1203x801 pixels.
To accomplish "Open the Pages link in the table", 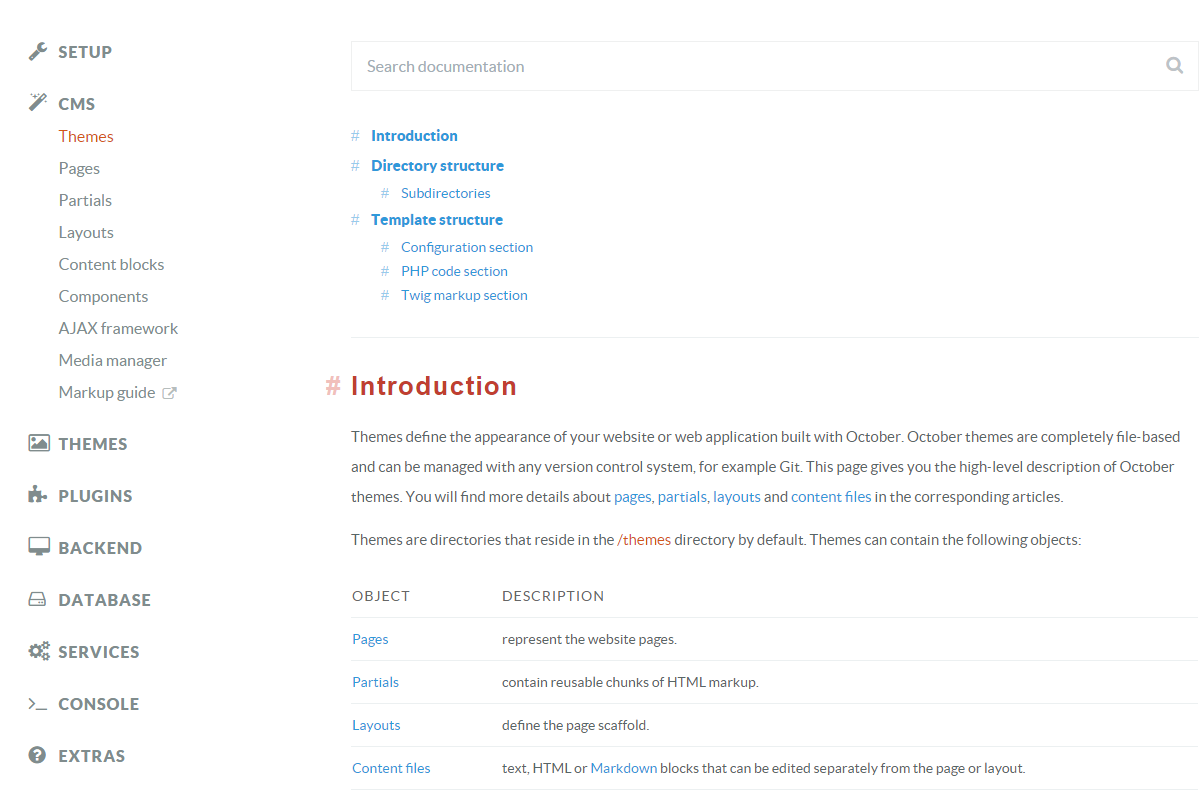I will coord(370,638).
